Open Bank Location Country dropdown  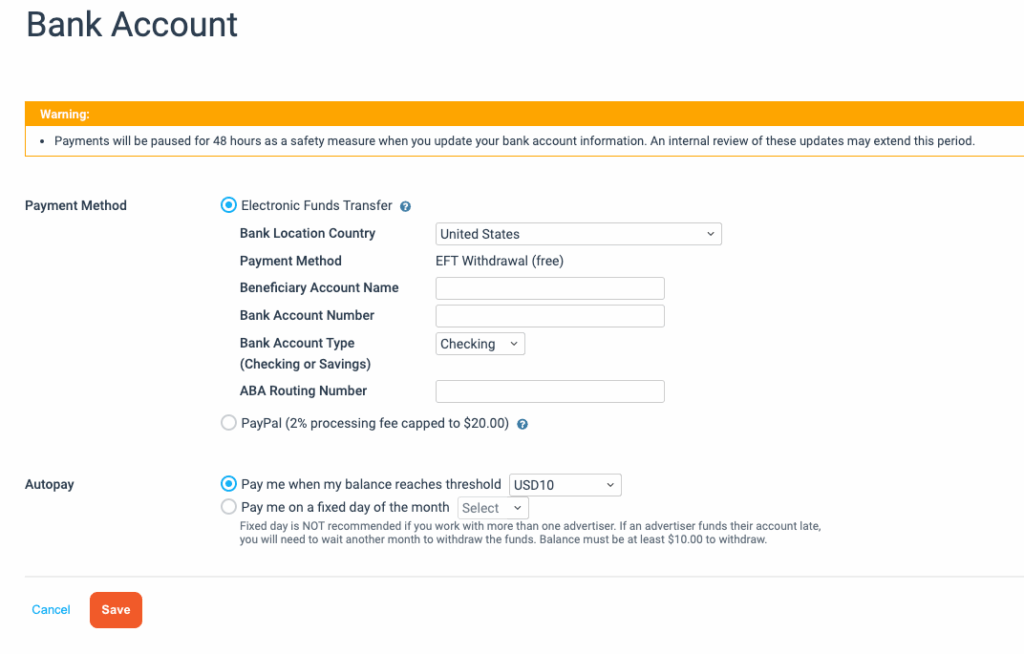click(579, 234)
